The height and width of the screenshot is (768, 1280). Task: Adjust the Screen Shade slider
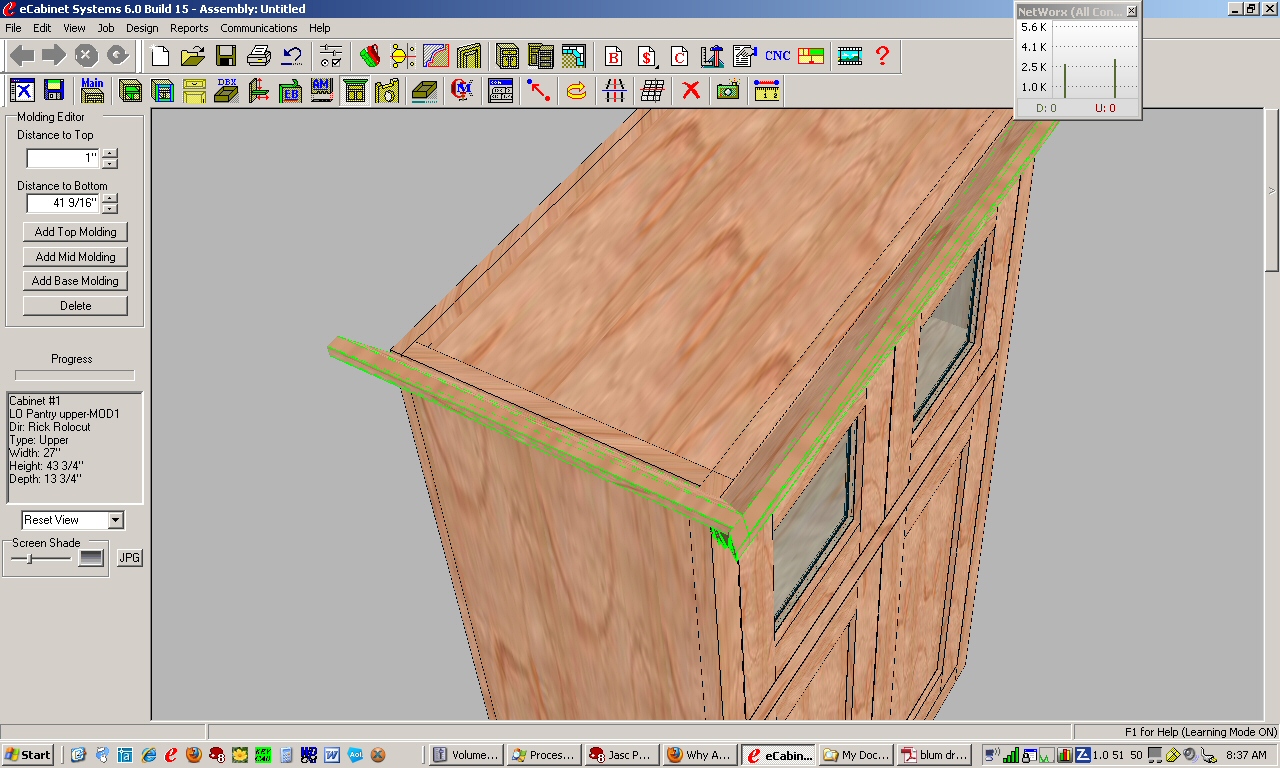pos(30,559)
